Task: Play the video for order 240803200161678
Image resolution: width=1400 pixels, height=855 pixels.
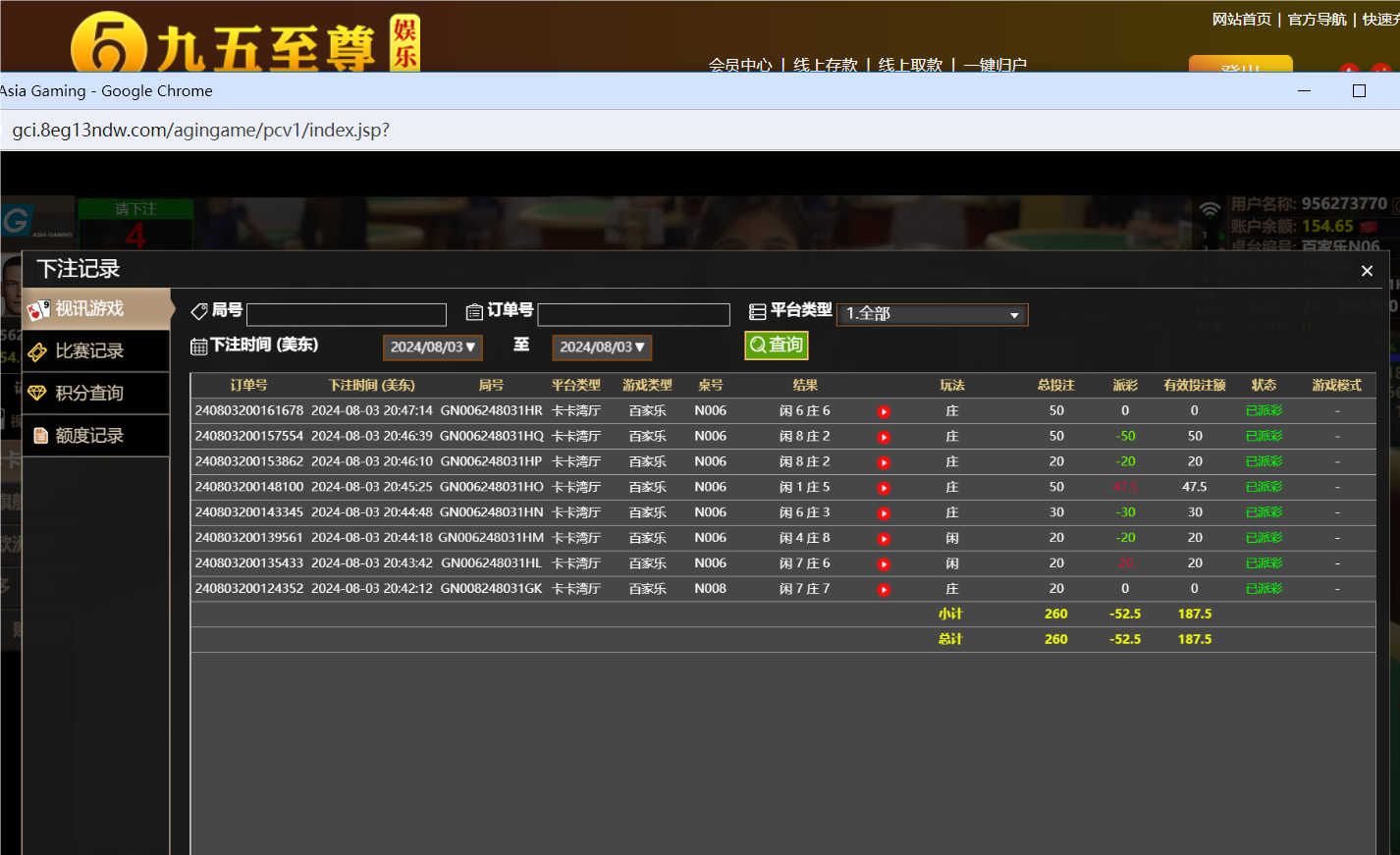Action: 883,410
